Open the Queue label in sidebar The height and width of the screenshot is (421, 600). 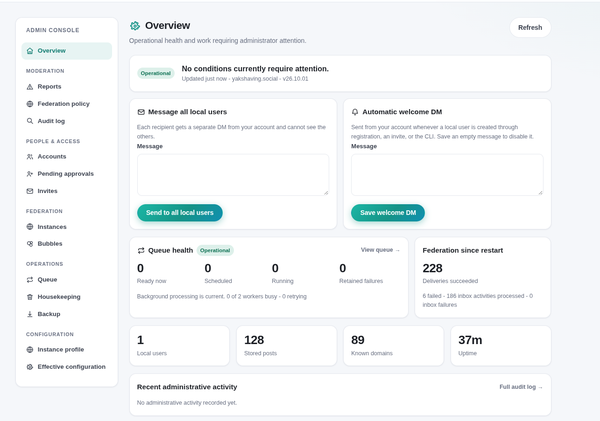47,280
